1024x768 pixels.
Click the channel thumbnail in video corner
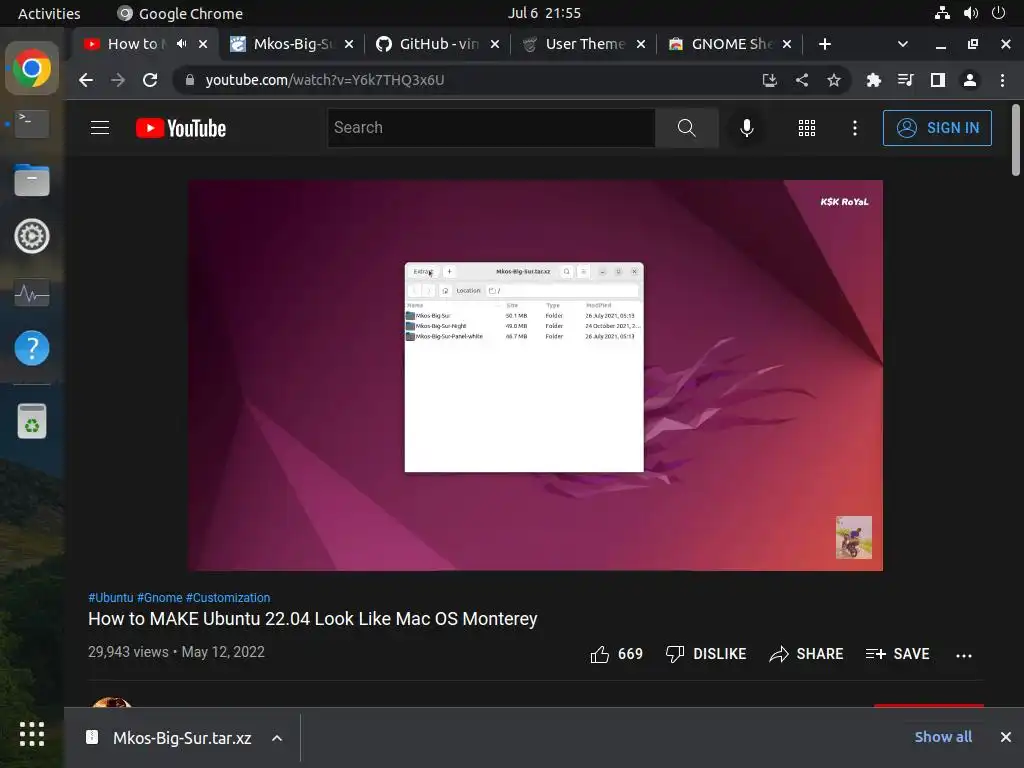click(x=854, y=537)
